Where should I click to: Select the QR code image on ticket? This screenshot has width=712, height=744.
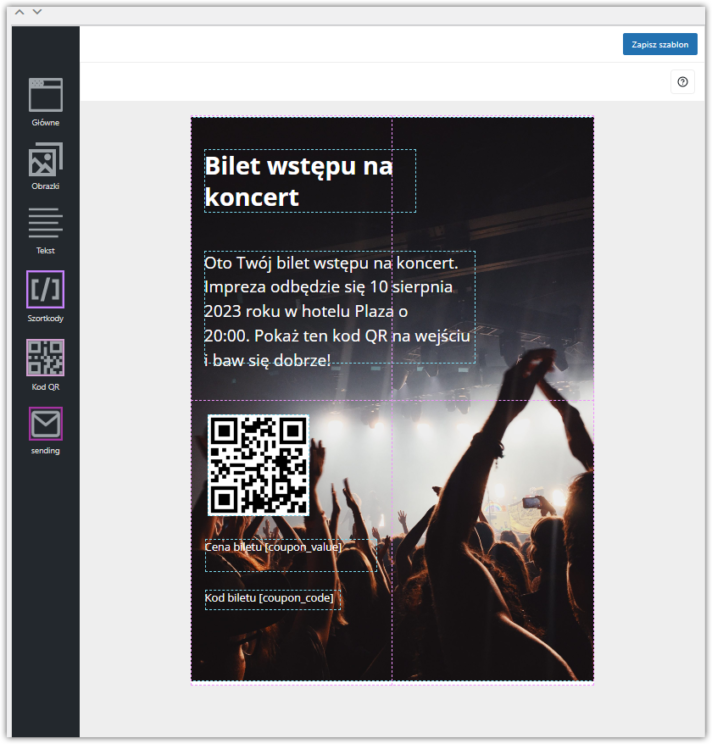point(259,465)
